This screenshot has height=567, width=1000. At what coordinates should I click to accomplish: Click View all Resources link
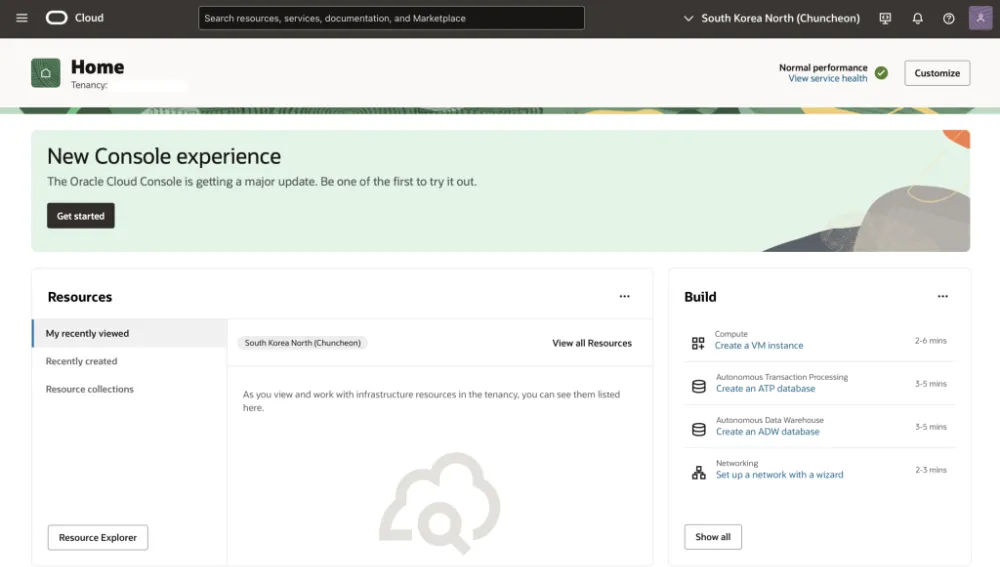(x=592, y=343)
